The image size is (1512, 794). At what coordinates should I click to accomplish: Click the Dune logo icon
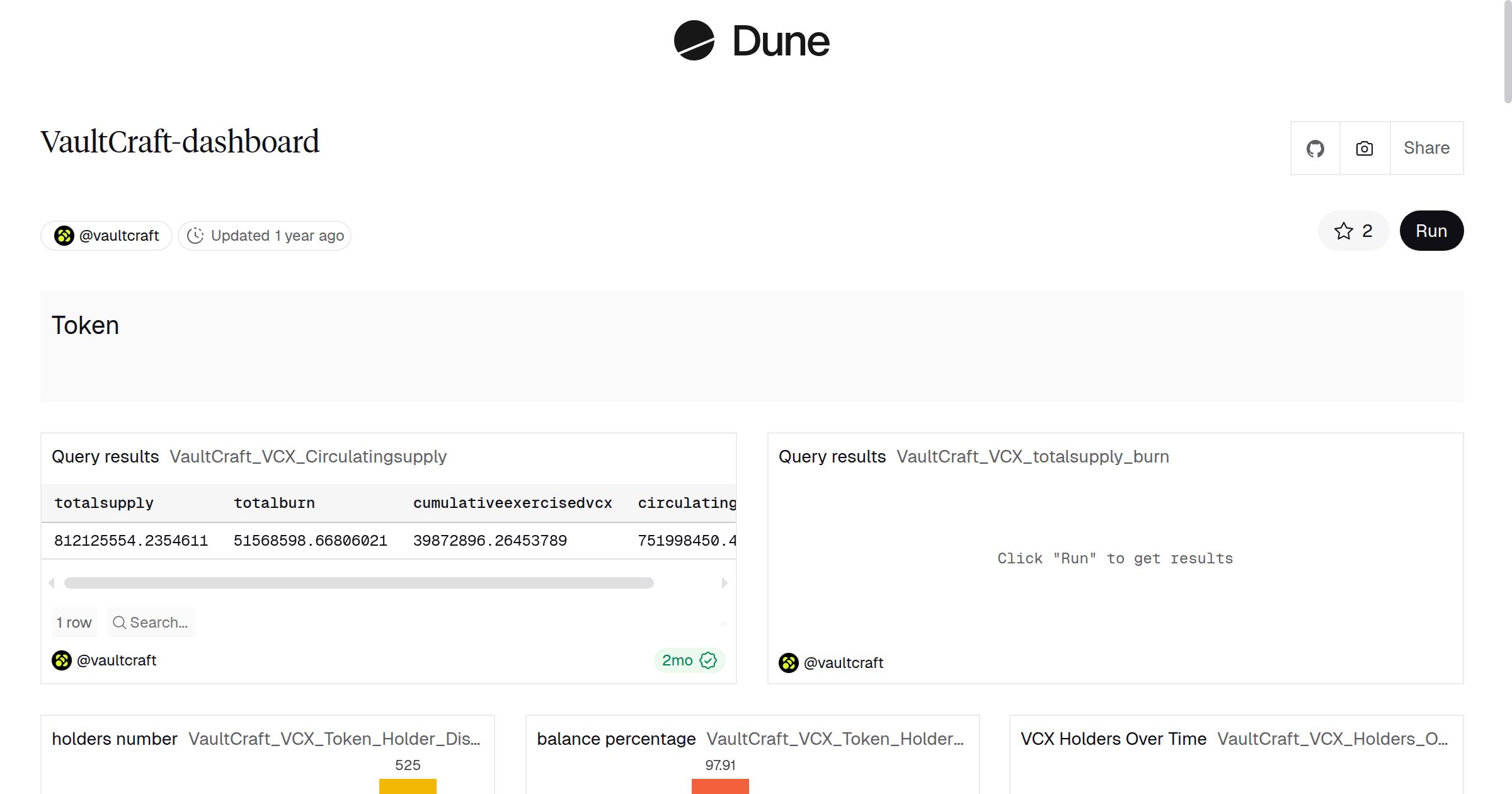click(x=694, y=40)
